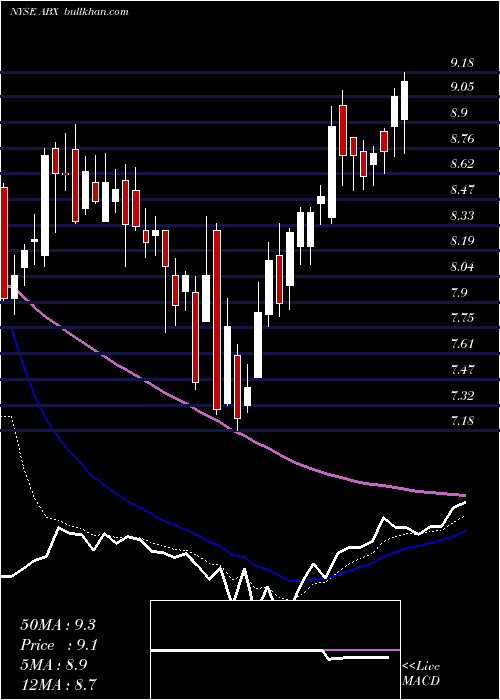
Task: Select the 8.33 price axis label
Action: 461,216
